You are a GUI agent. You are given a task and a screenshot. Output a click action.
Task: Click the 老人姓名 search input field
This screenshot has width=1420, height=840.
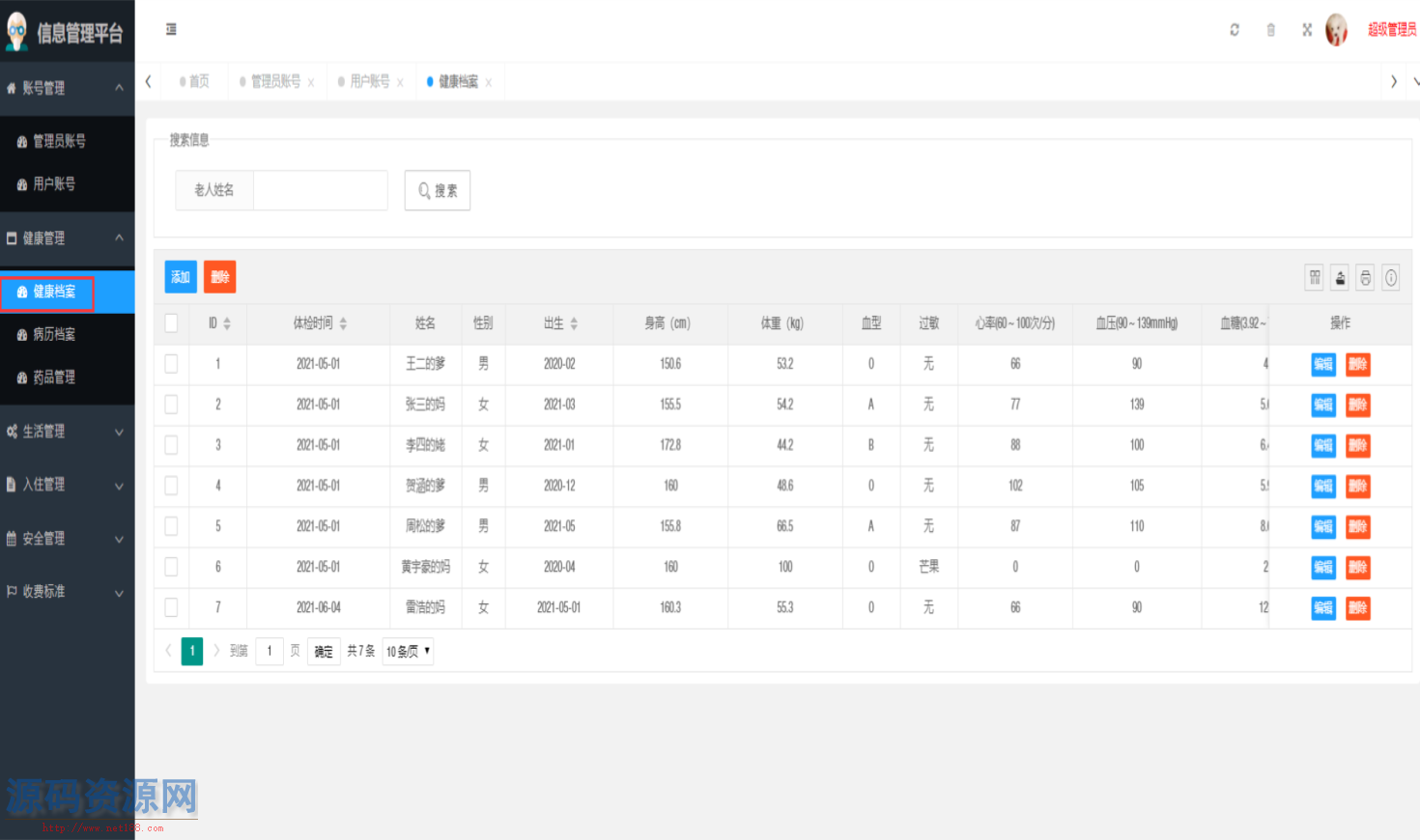[x=320, y=191]
